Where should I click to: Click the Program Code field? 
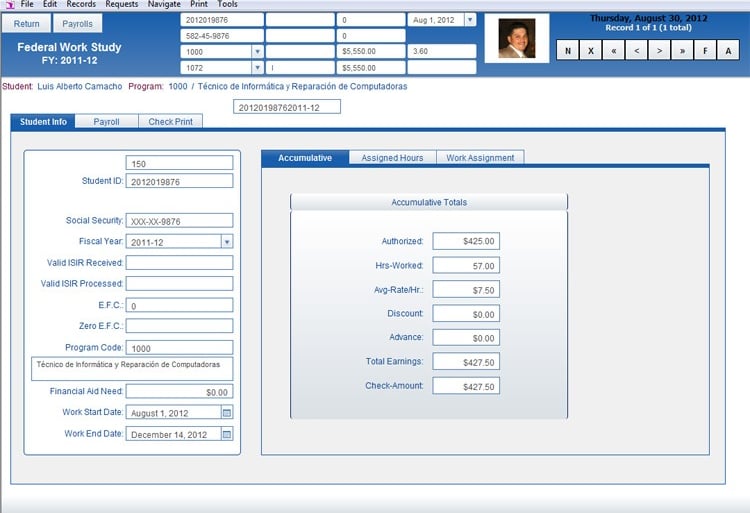(x=179, y=348)
